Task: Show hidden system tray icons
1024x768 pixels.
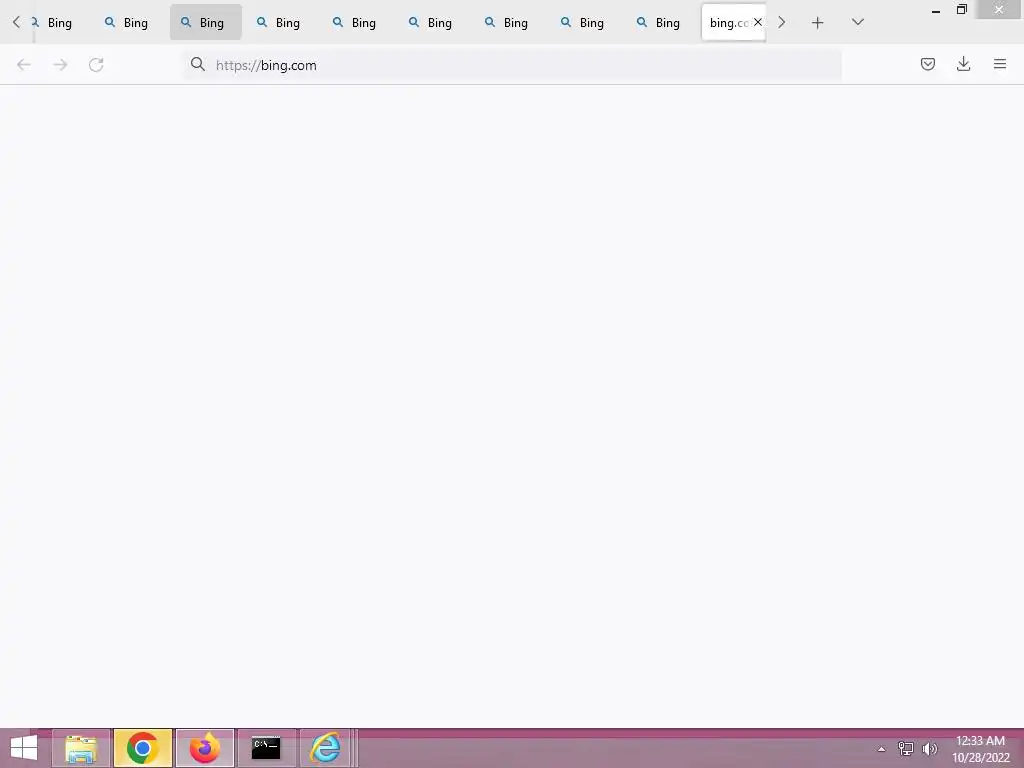Action: [882, 749]
